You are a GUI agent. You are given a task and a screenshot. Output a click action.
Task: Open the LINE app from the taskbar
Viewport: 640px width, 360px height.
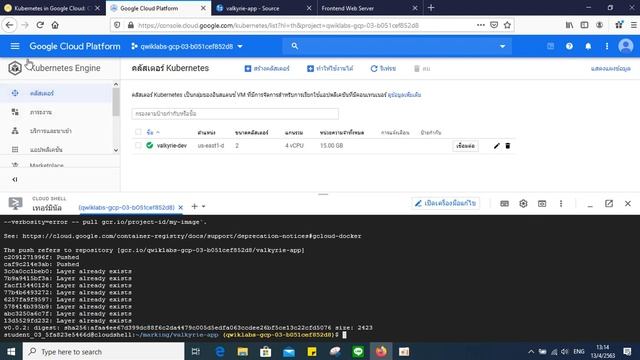[358, 351]
